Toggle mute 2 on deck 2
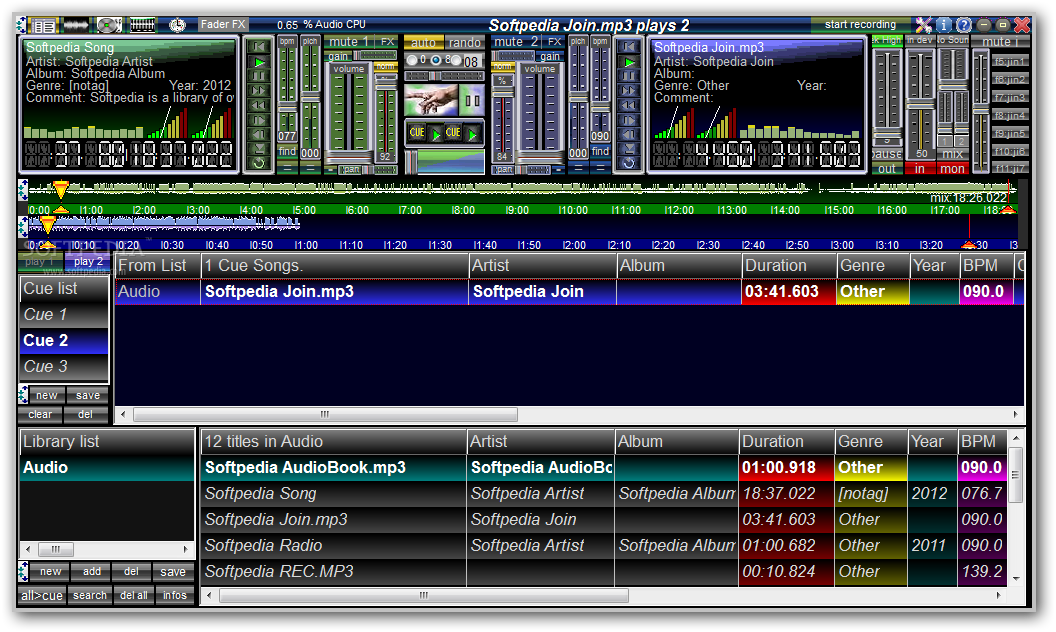 click(515, 42)
